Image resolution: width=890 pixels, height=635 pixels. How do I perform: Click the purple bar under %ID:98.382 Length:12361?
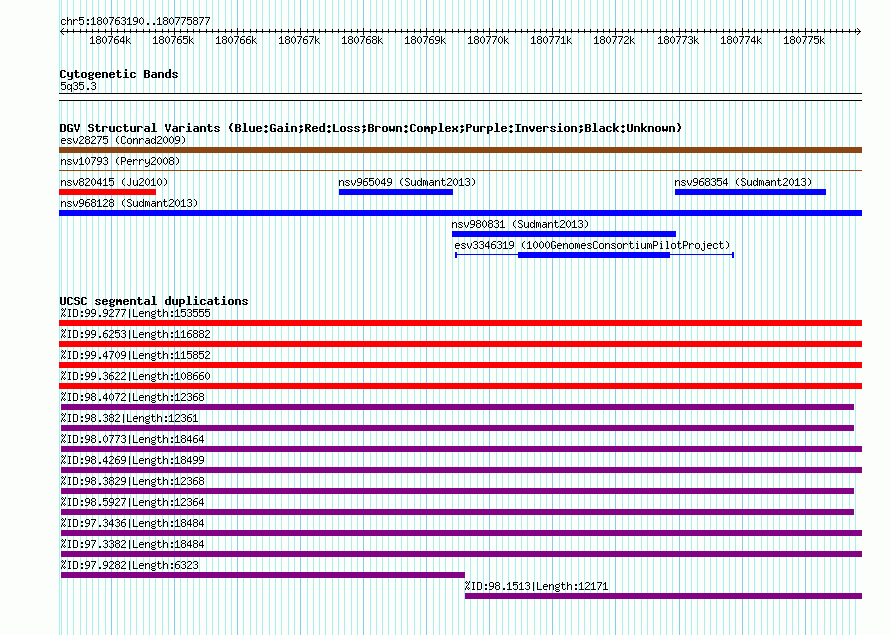click(457, 428)
